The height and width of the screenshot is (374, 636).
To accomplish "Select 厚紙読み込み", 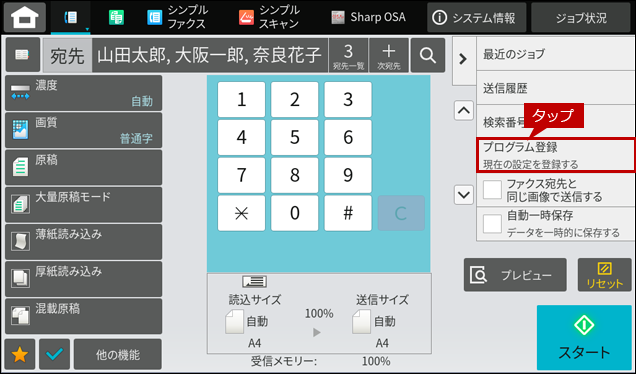I will [x=84, y=279].
